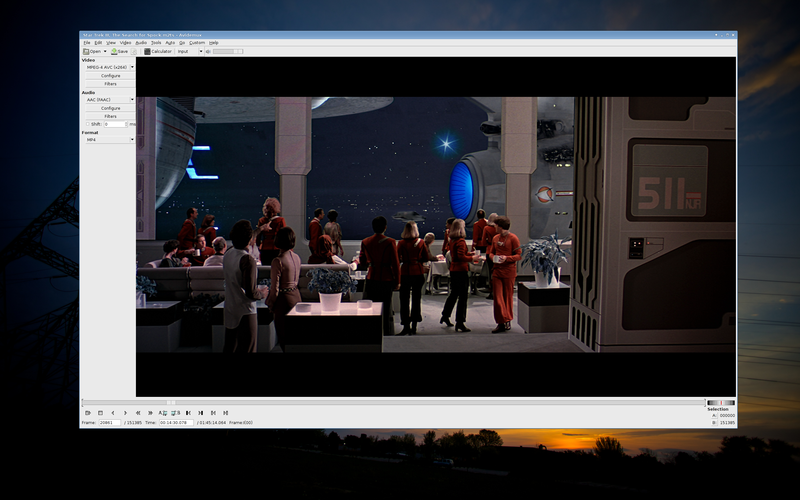Open the Input/Output preview dropdown
Viewport: 800px width, 500px height.
click(190, 52)
